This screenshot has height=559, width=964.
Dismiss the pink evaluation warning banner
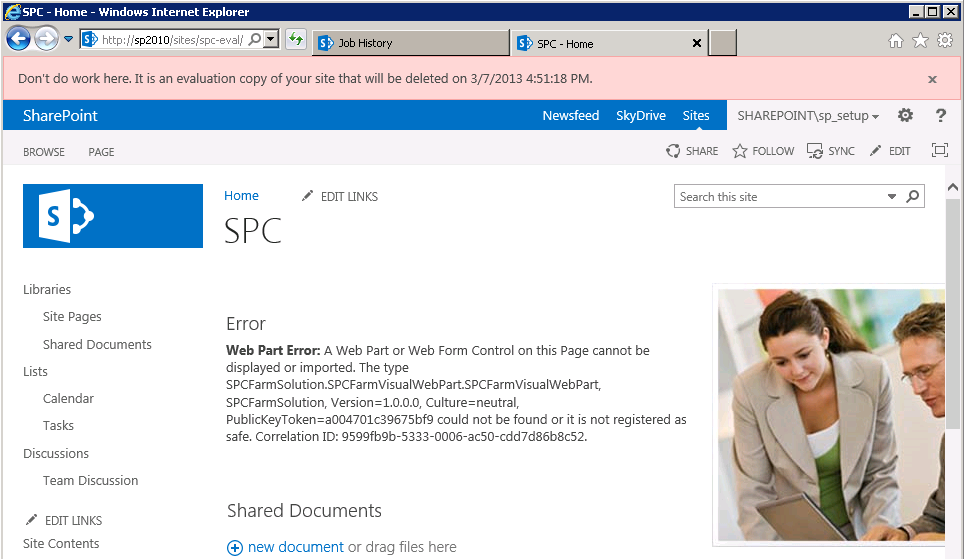933,79
